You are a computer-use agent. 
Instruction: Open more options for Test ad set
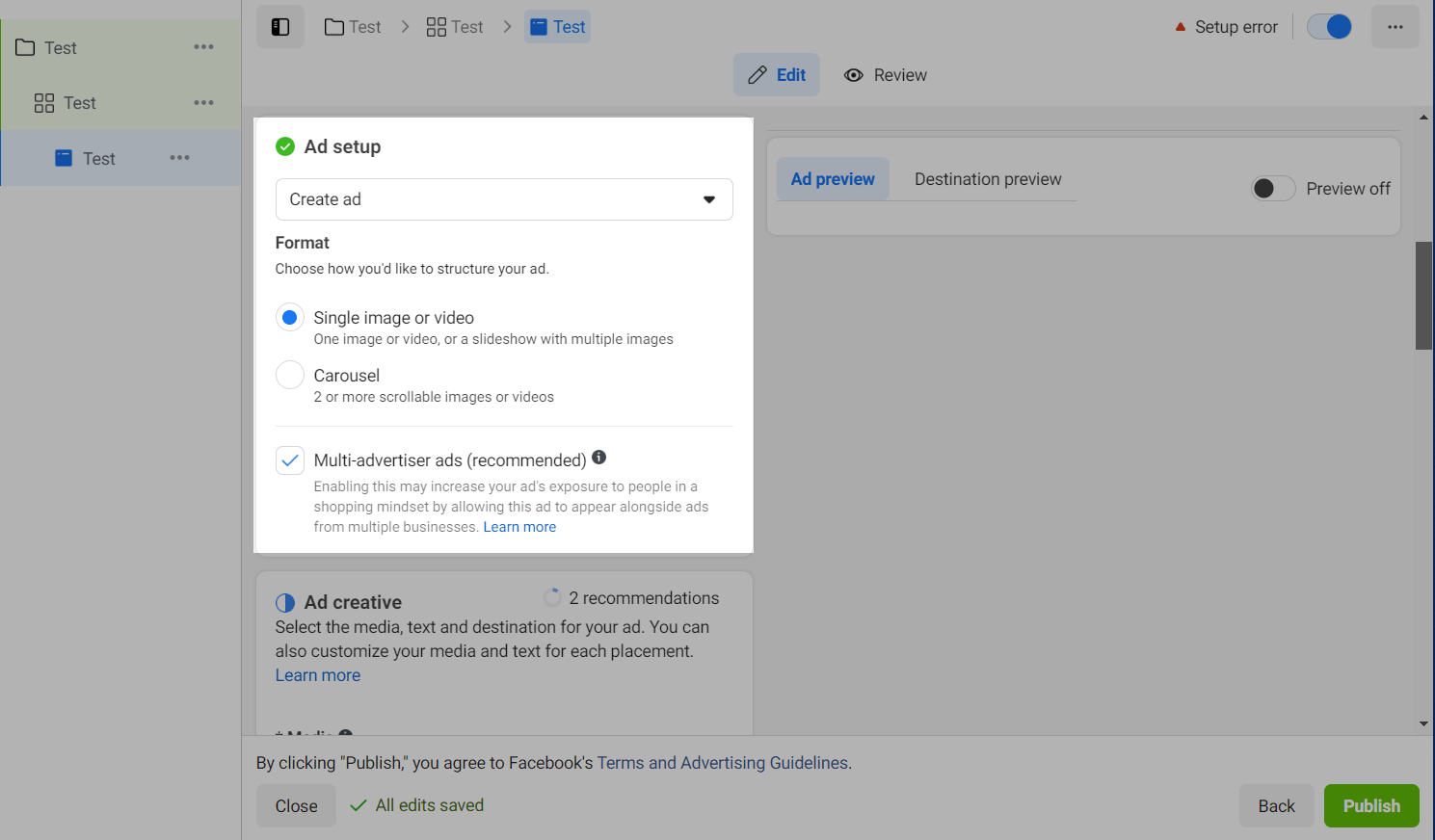[x=203, y=103]
